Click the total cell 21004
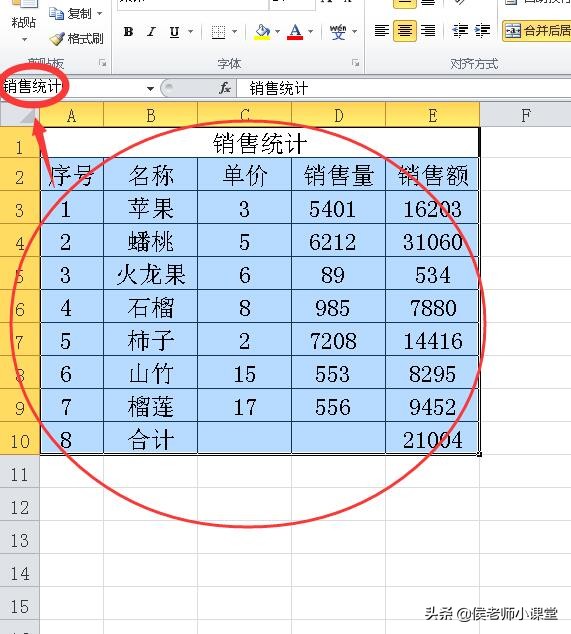The width and height of the screenshot is (571, 634). click(x=432, y=438)
